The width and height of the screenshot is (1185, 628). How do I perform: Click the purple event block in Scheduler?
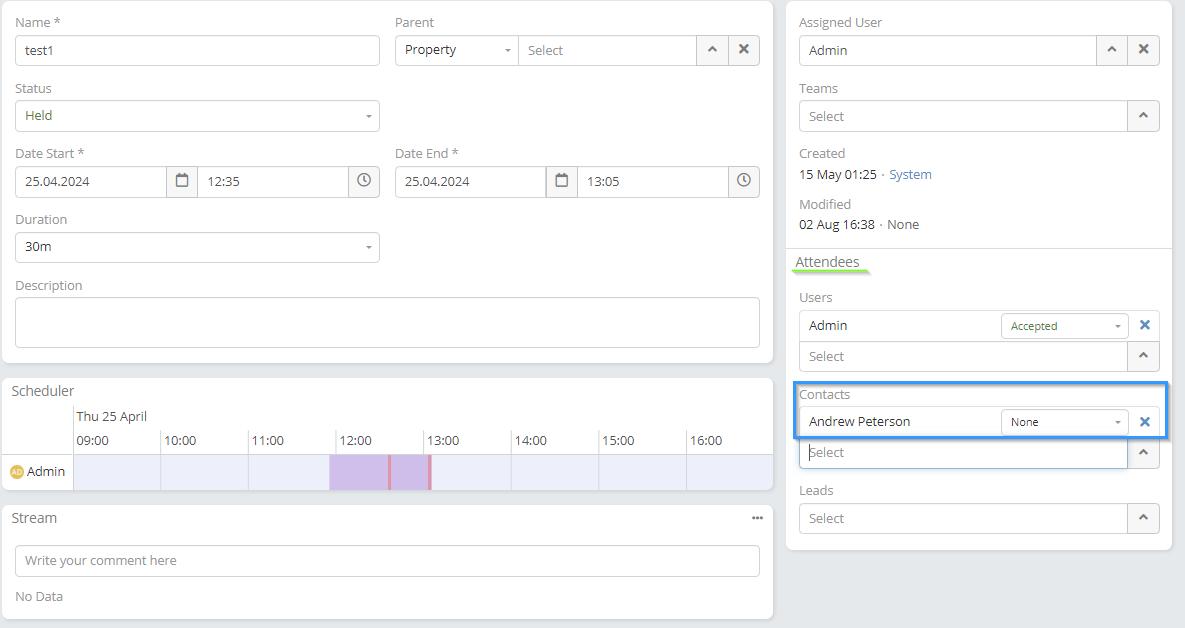click(380, 472)
